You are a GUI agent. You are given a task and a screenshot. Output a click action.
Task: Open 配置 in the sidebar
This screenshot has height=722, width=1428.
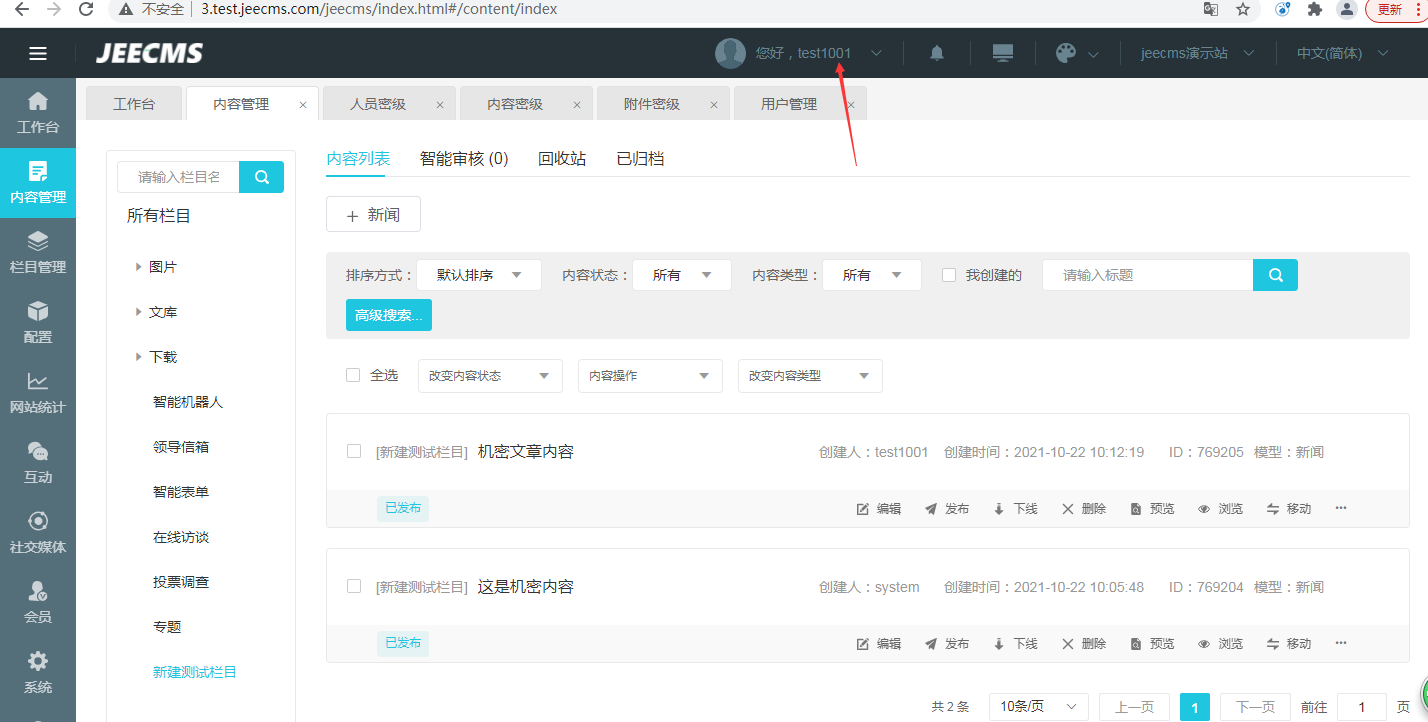(38, 323)
